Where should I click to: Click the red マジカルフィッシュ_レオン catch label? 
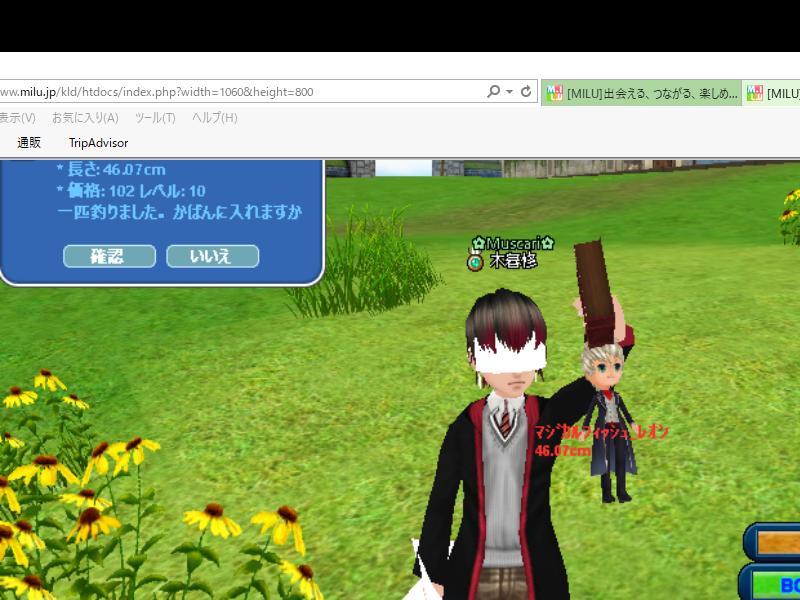[x=602, y=433]
